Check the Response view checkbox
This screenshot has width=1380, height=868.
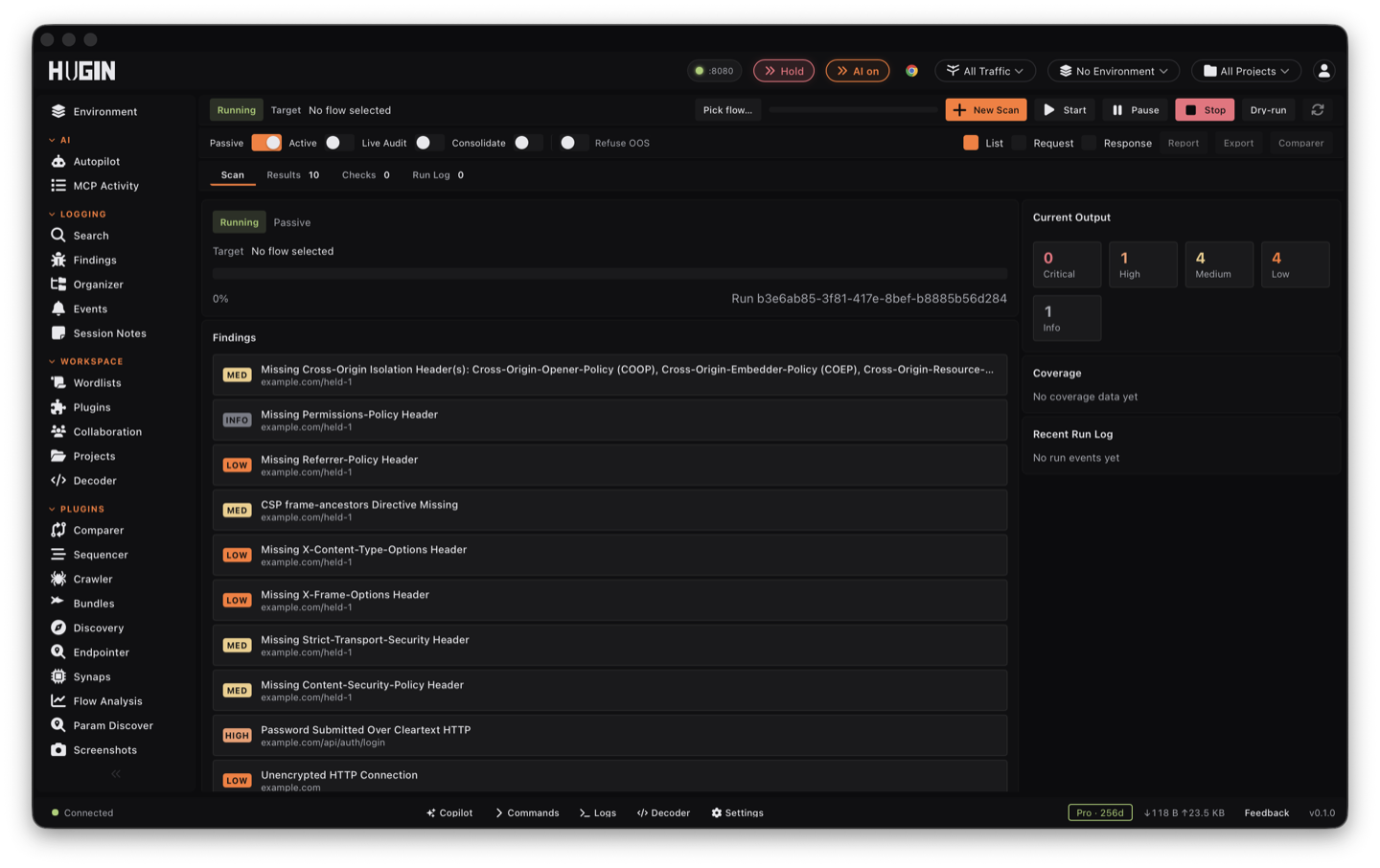tap(1089, 143)
